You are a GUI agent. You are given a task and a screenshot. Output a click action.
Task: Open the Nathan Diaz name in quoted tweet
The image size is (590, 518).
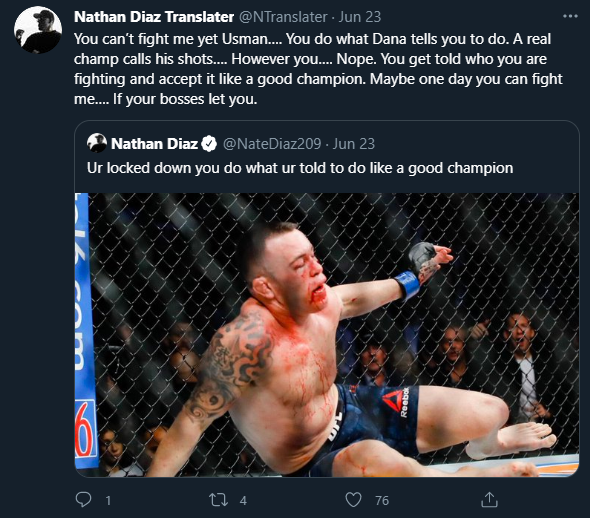pos(154,144)
